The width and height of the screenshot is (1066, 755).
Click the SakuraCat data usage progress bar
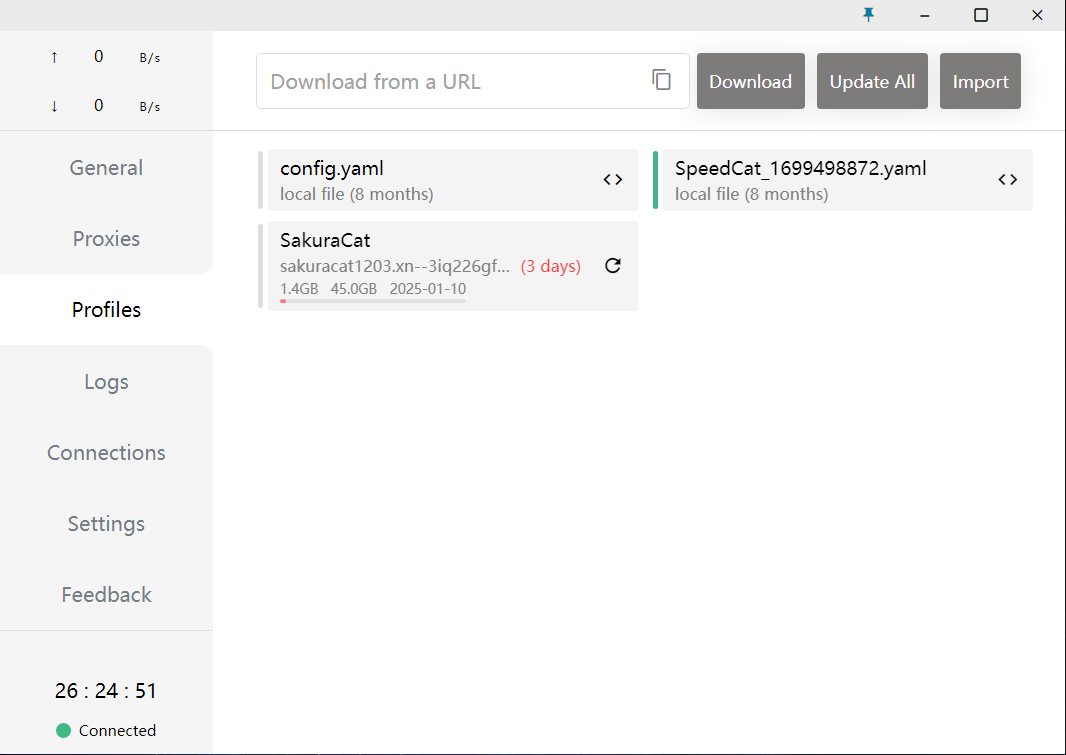(x=373, y=301)
